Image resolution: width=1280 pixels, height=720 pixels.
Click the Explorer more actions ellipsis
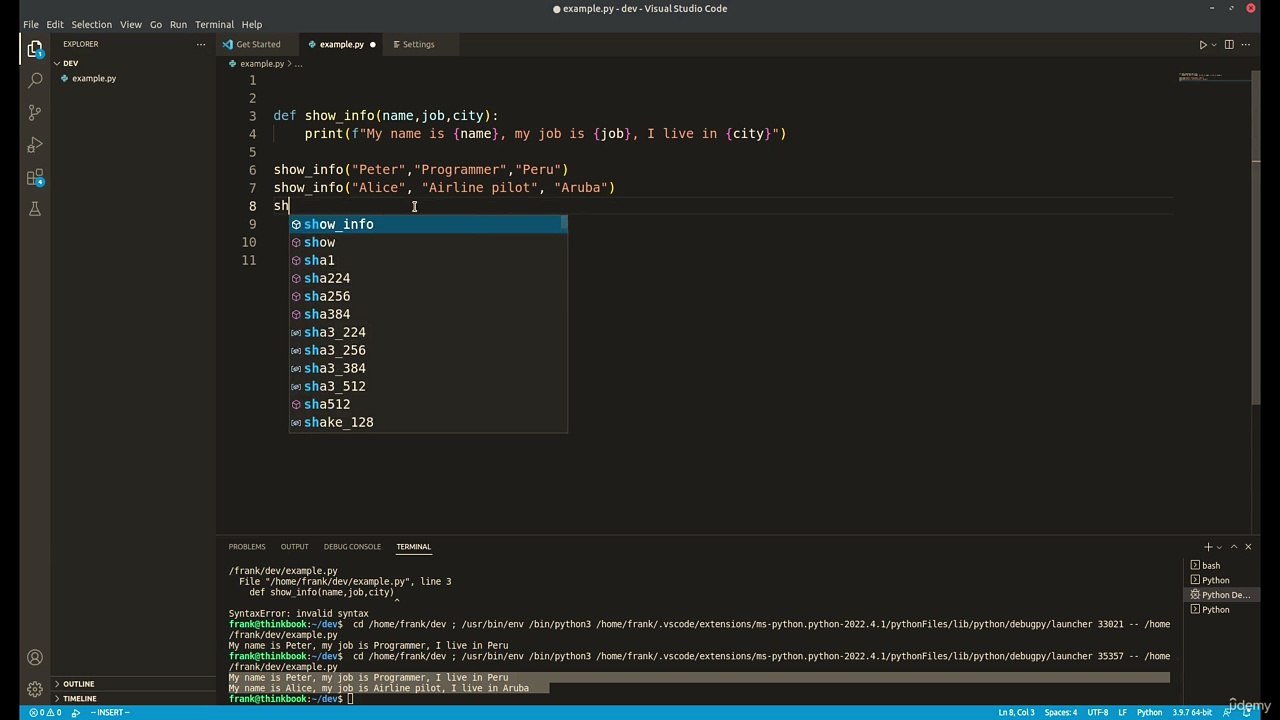click(201, 44)
